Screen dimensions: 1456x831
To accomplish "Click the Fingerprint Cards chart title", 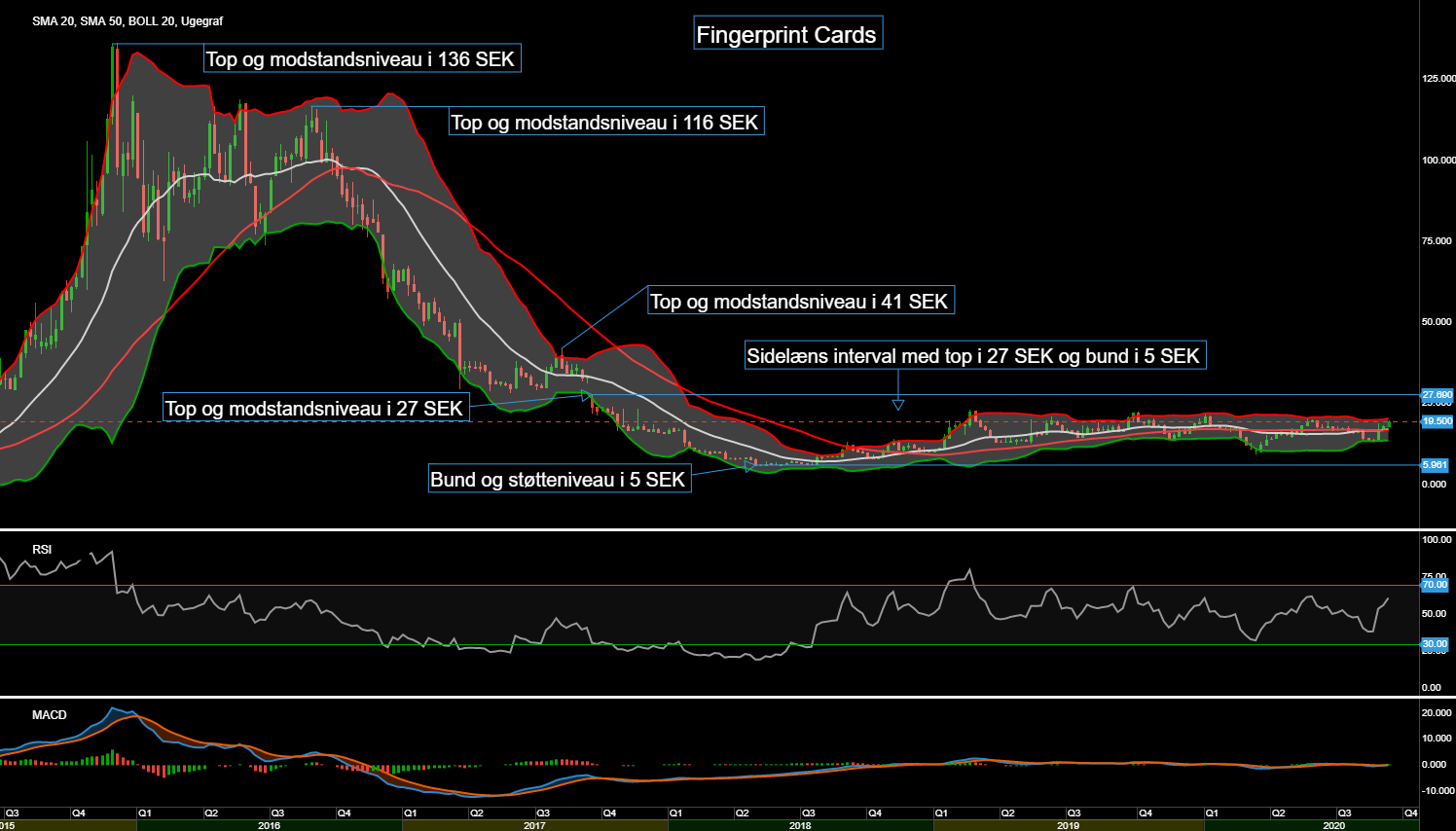I will pyautogui.click(x=787, y=34).
